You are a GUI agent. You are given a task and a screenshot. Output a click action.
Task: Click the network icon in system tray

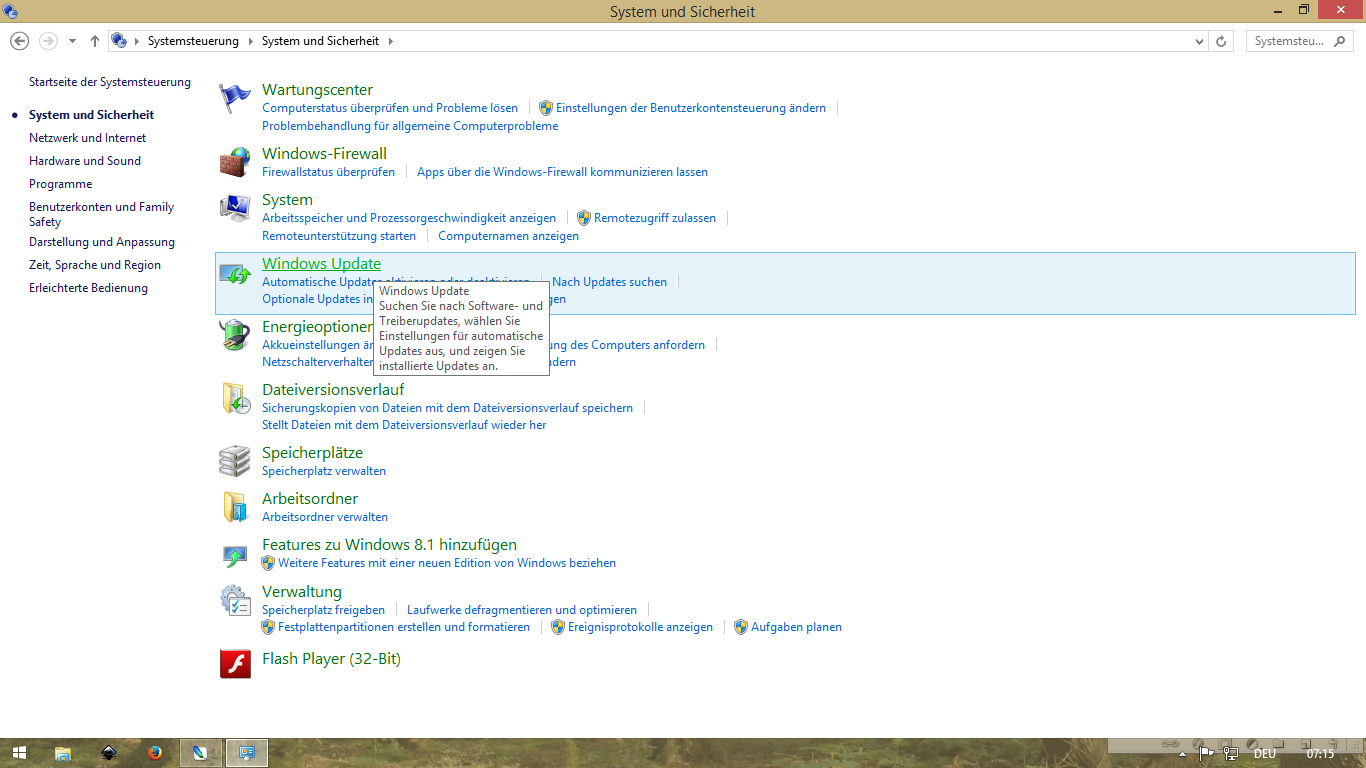point(1231,753)
